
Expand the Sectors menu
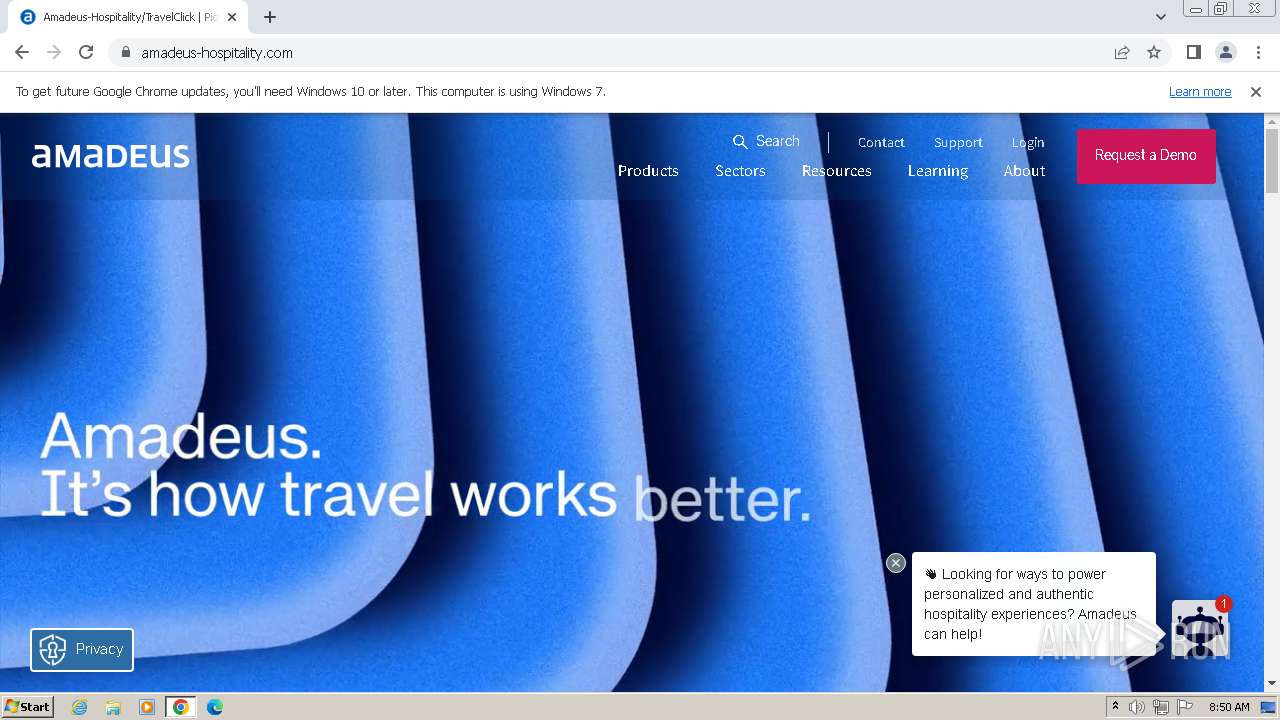pos(740,171)
